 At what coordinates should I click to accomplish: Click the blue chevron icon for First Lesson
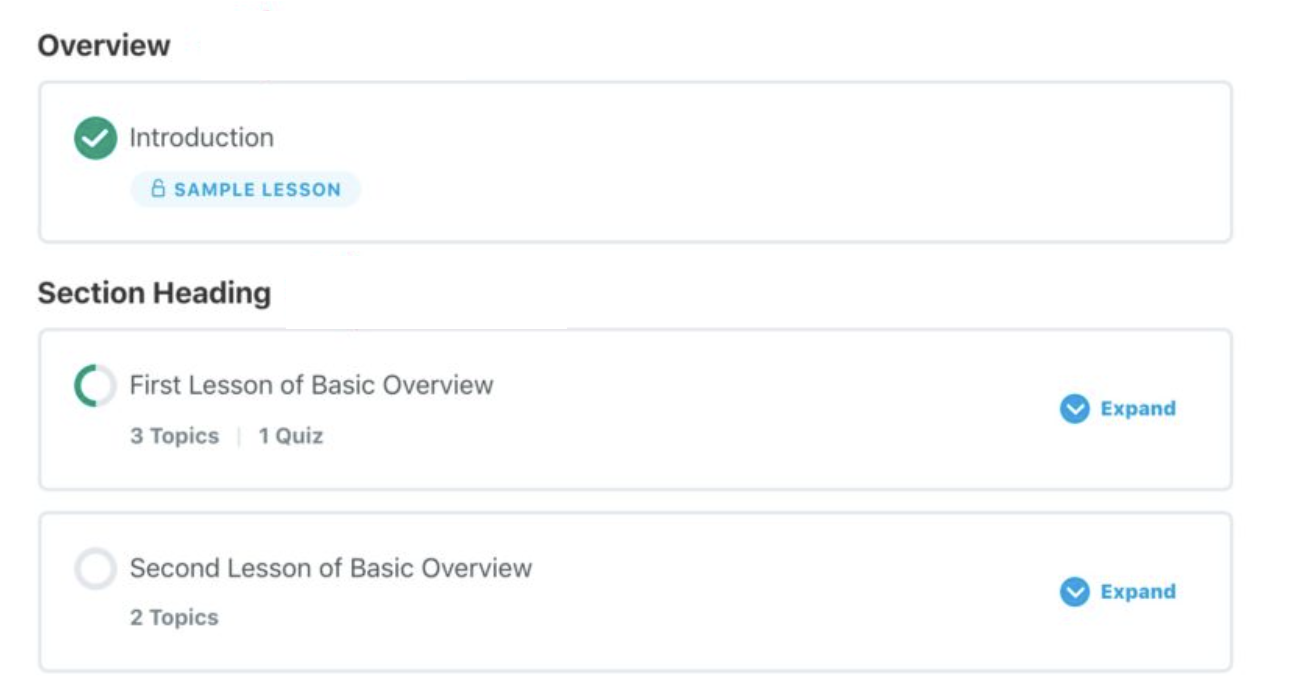tap(1074, 409)
